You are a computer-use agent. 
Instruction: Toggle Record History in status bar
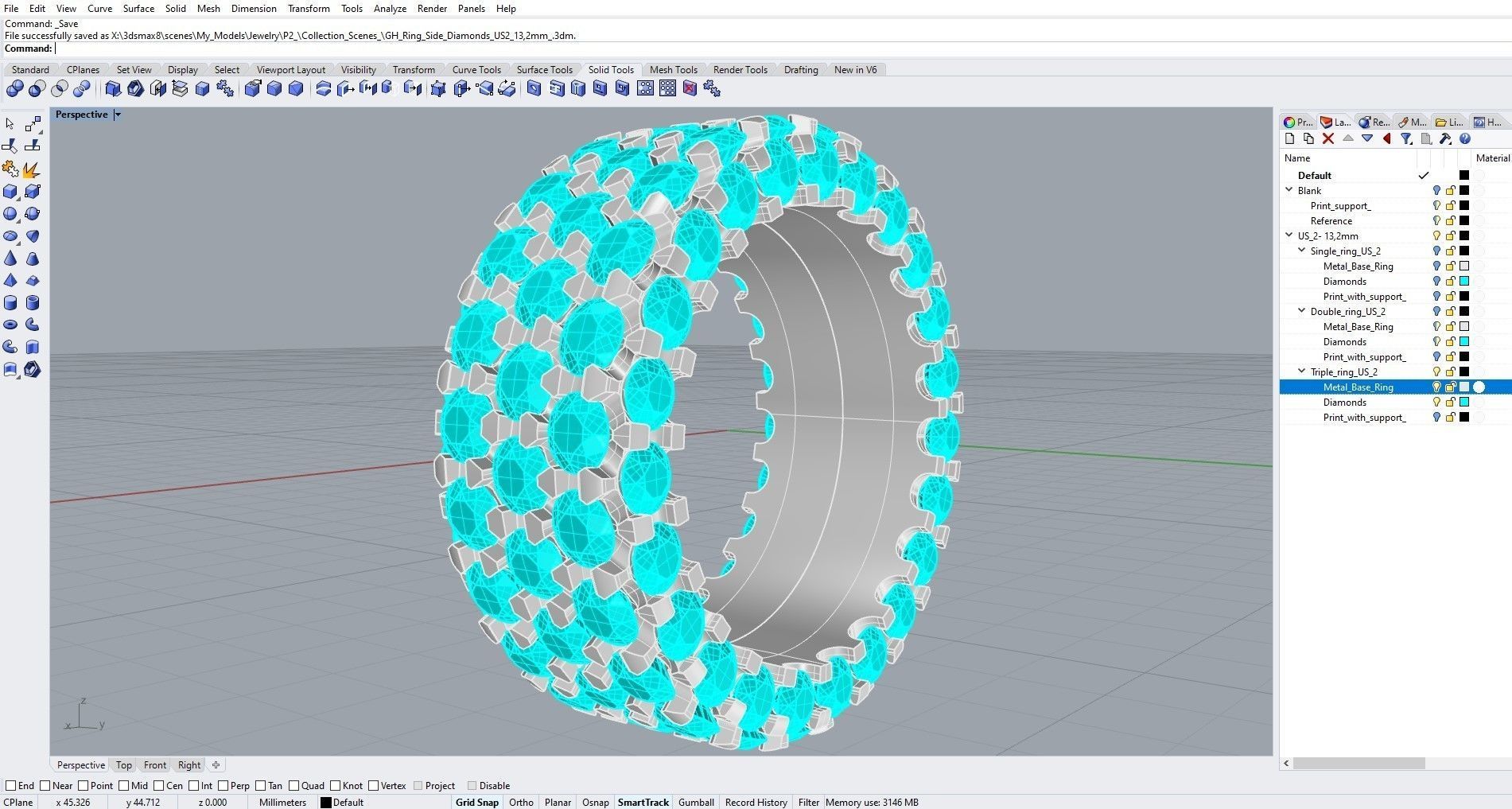click(756, 802)
